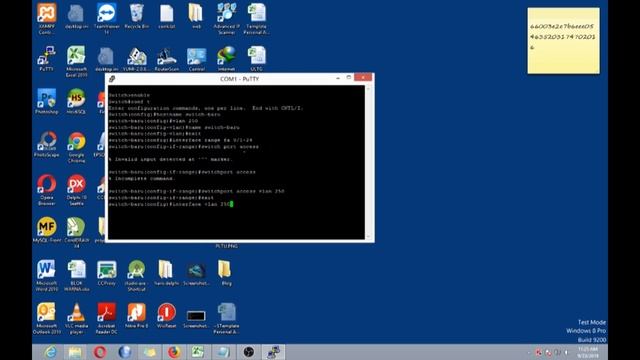640x360 pixels.
Task: Open the ULTG spreadsheet file
Action: (x=256, y=58)
